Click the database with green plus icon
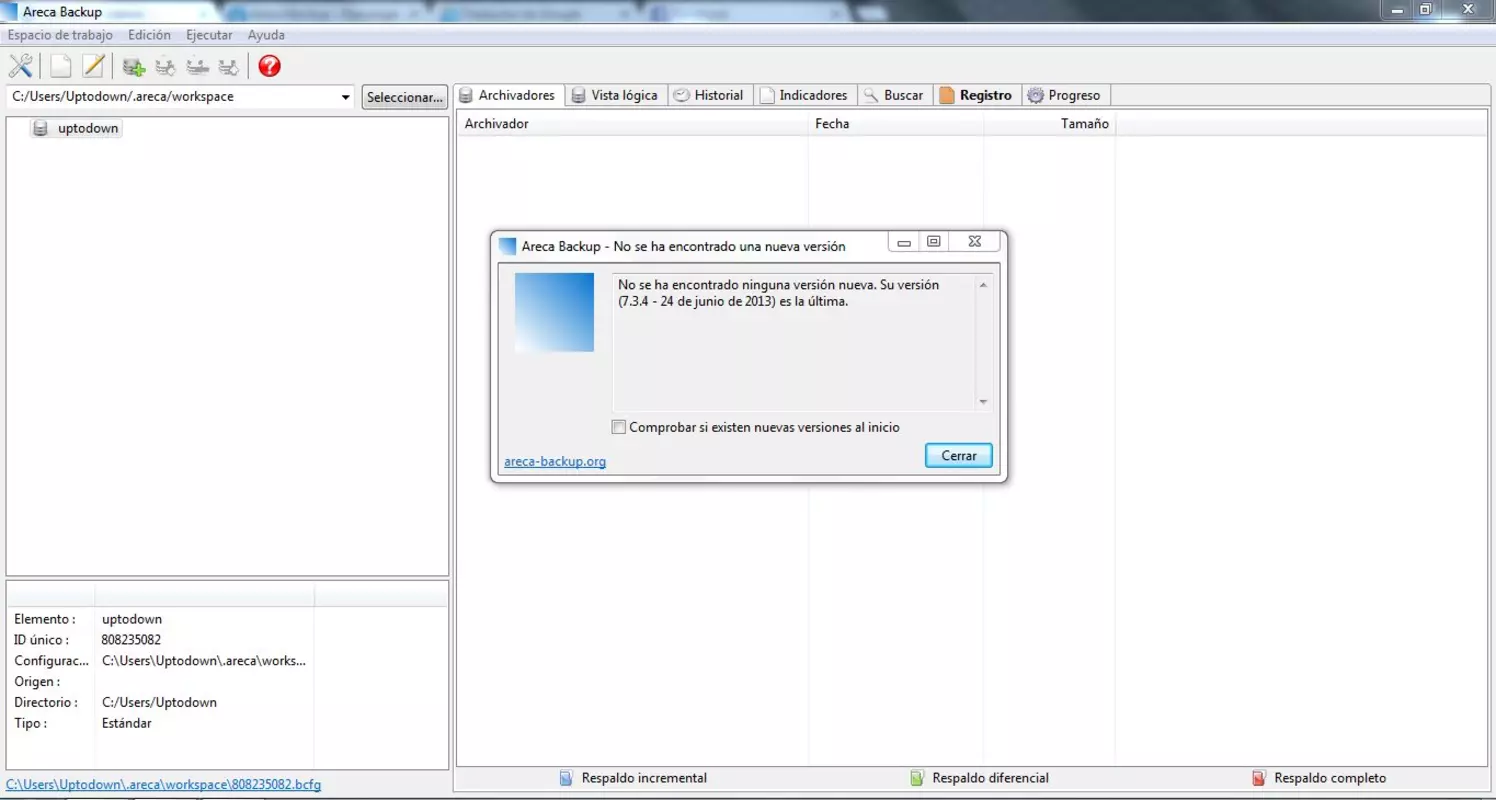 click(133, 67)
